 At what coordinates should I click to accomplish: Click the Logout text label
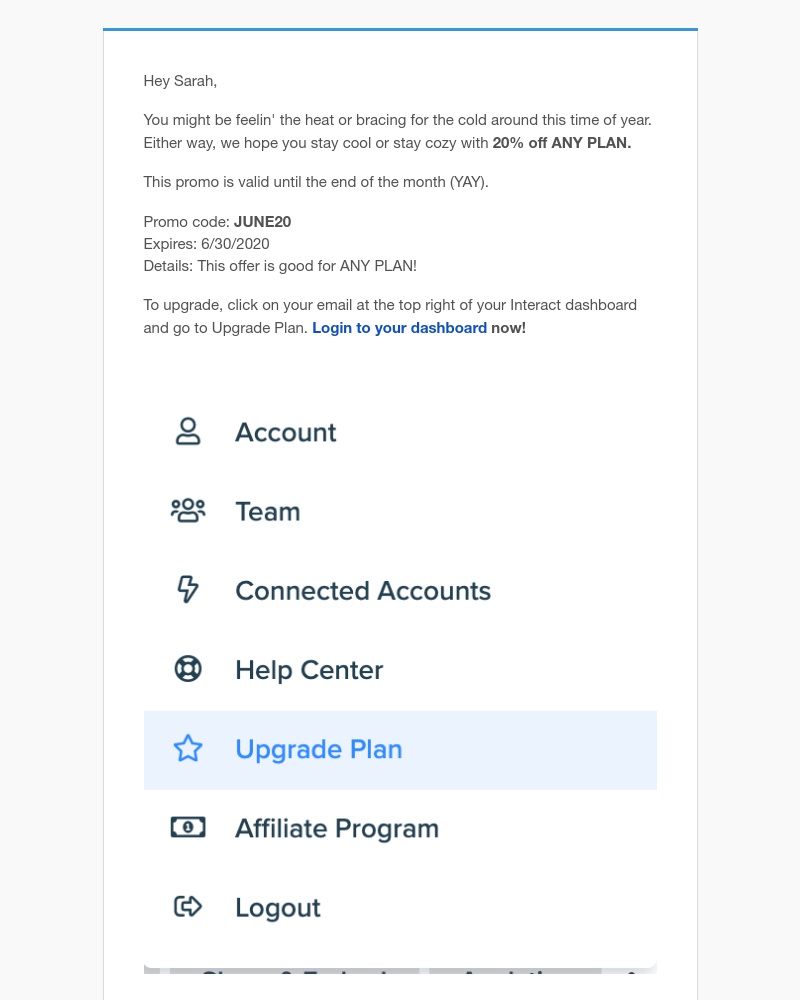click(278, 908)
